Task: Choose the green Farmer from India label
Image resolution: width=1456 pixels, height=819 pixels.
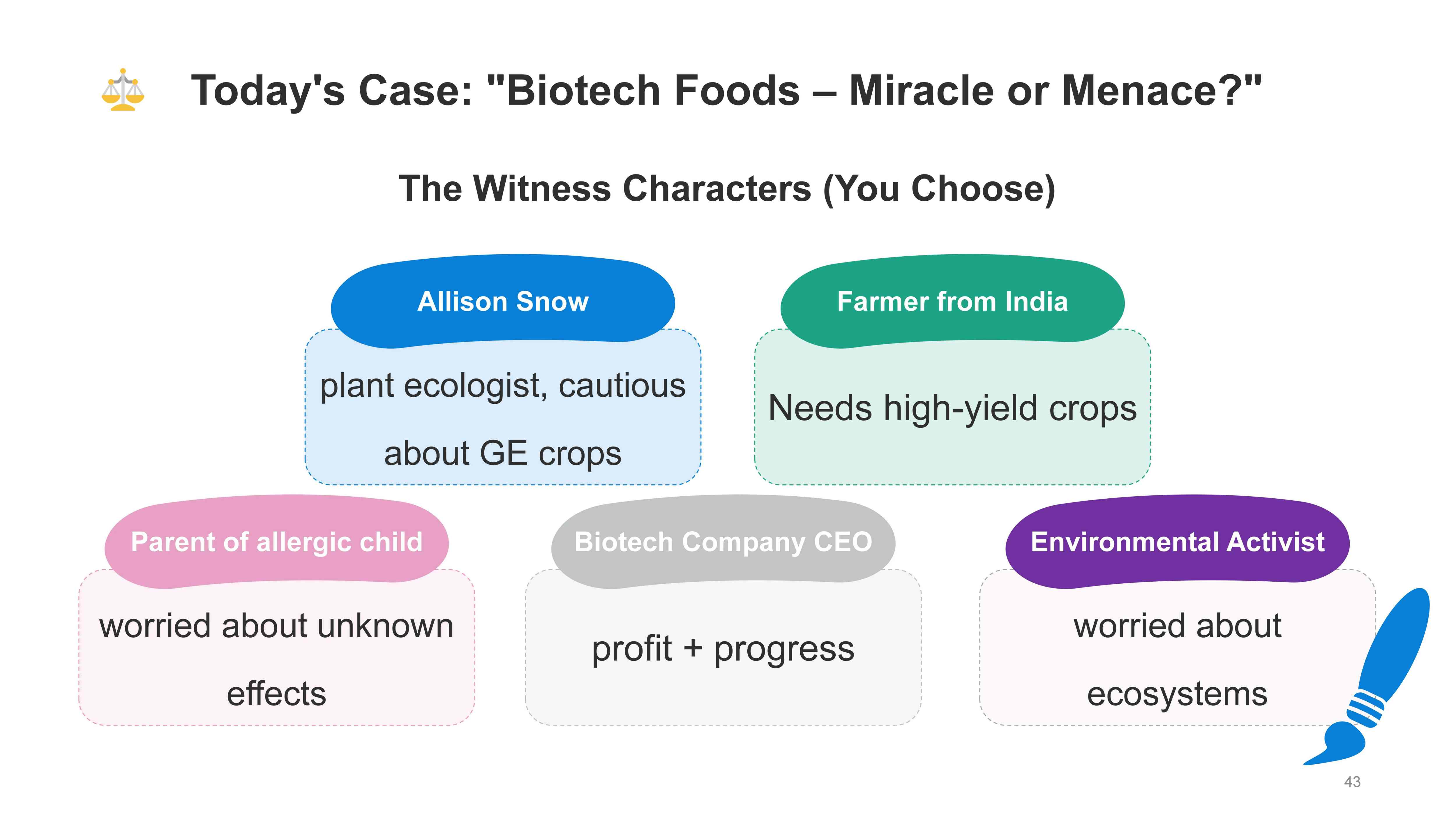Action: pos(952,301)
